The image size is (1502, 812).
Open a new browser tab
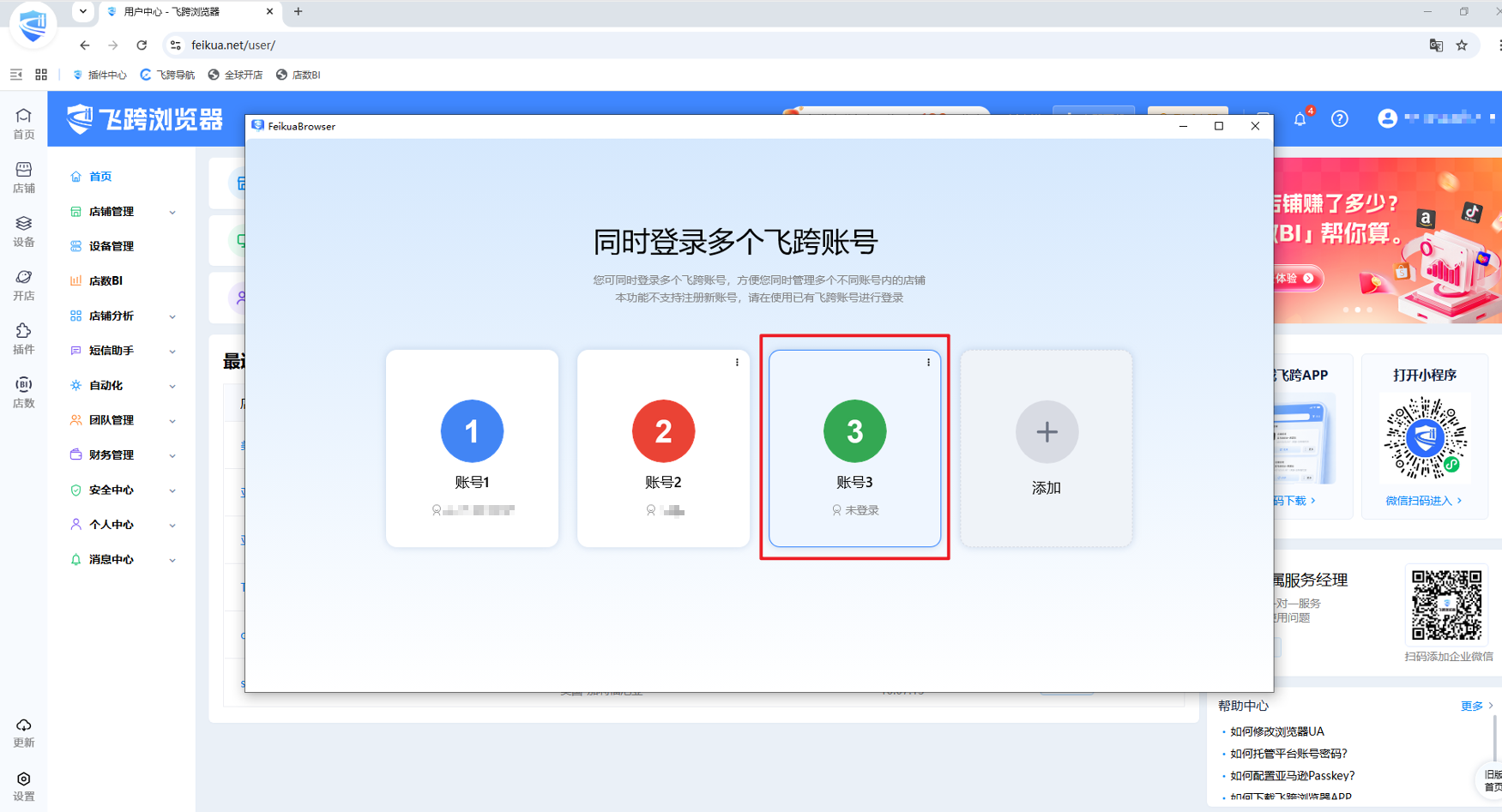click(x=298, y=12)
